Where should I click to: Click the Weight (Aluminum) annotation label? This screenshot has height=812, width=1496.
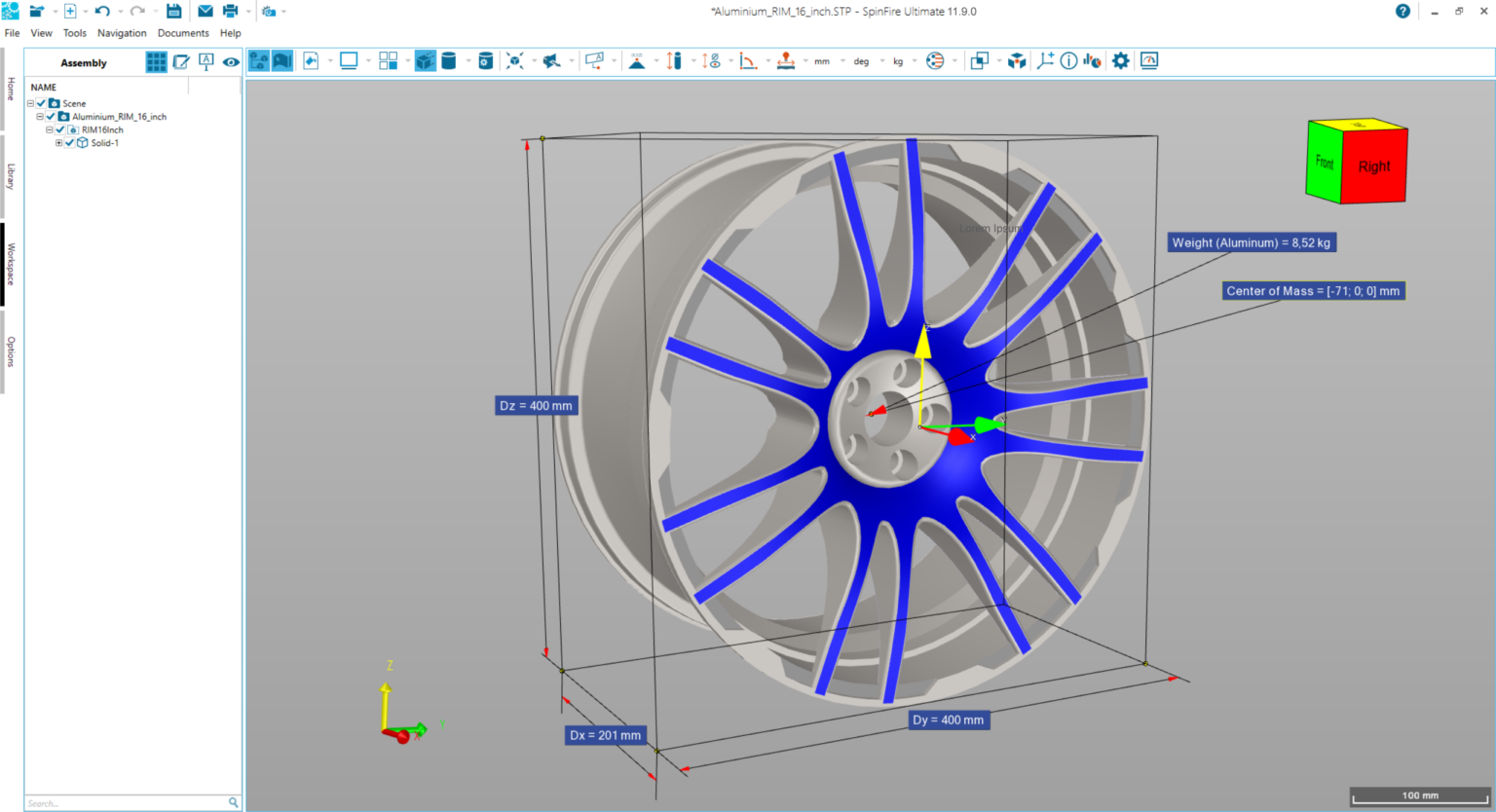point(1252,242)
